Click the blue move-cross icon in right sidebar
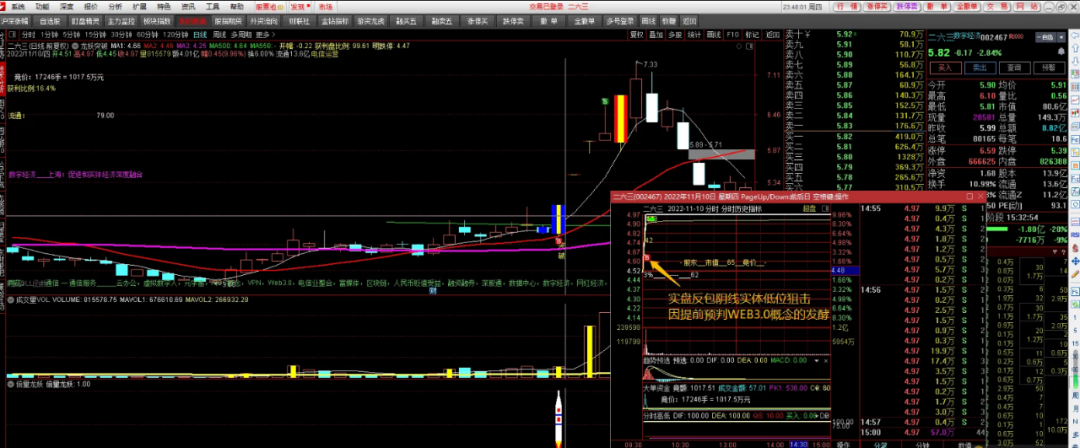Viewport: 1080px width, 448px height. click(x=1075, y=261)
